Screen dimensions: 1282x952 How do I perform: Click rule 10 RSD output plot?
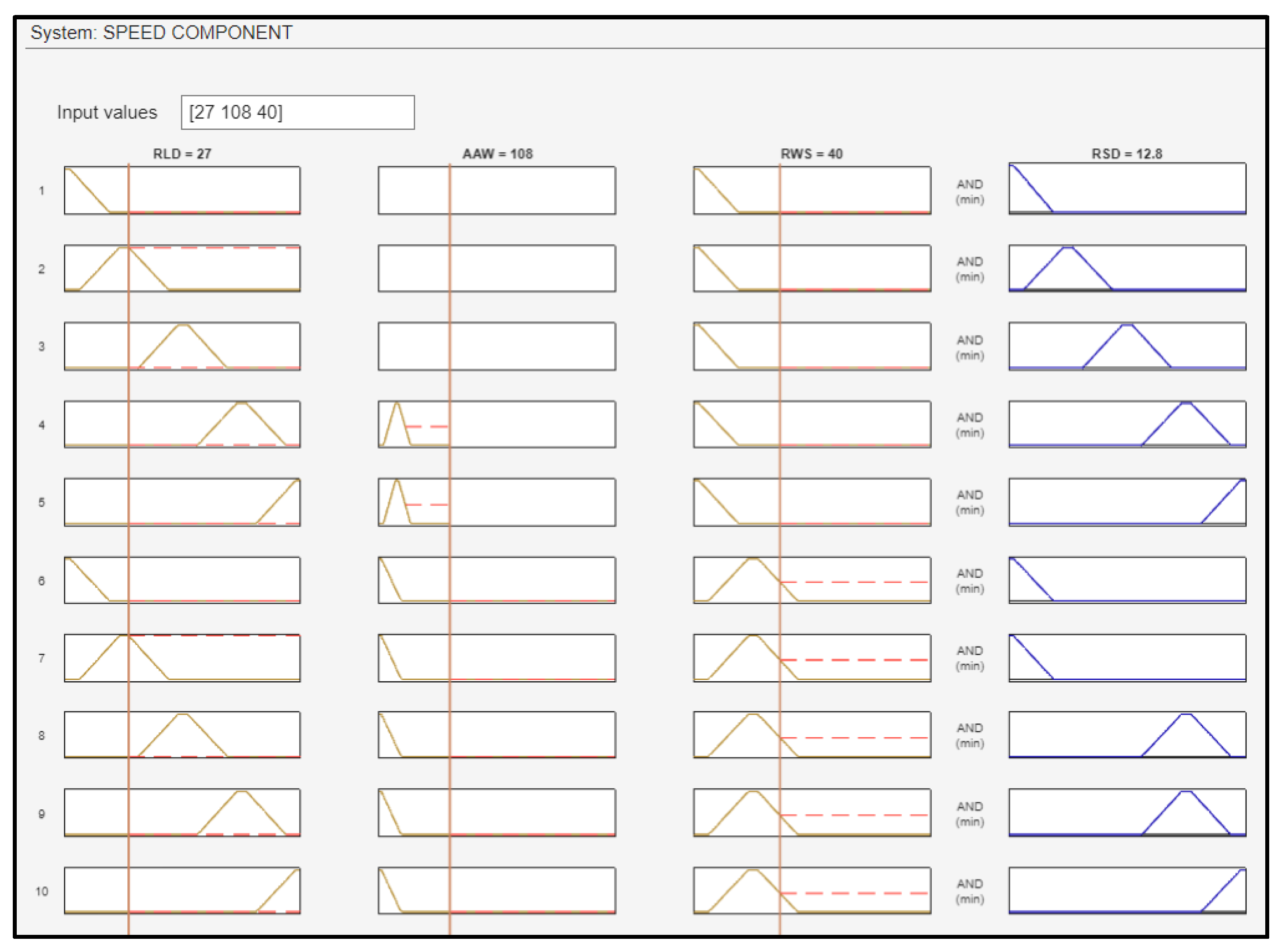coord(1127,891)
